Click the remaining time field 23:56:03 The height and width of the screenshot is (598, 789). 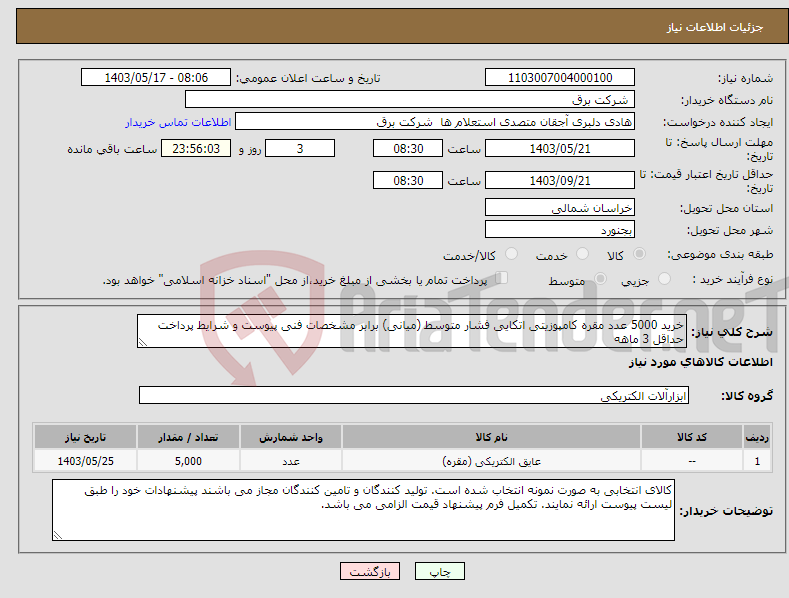(196, 148)
